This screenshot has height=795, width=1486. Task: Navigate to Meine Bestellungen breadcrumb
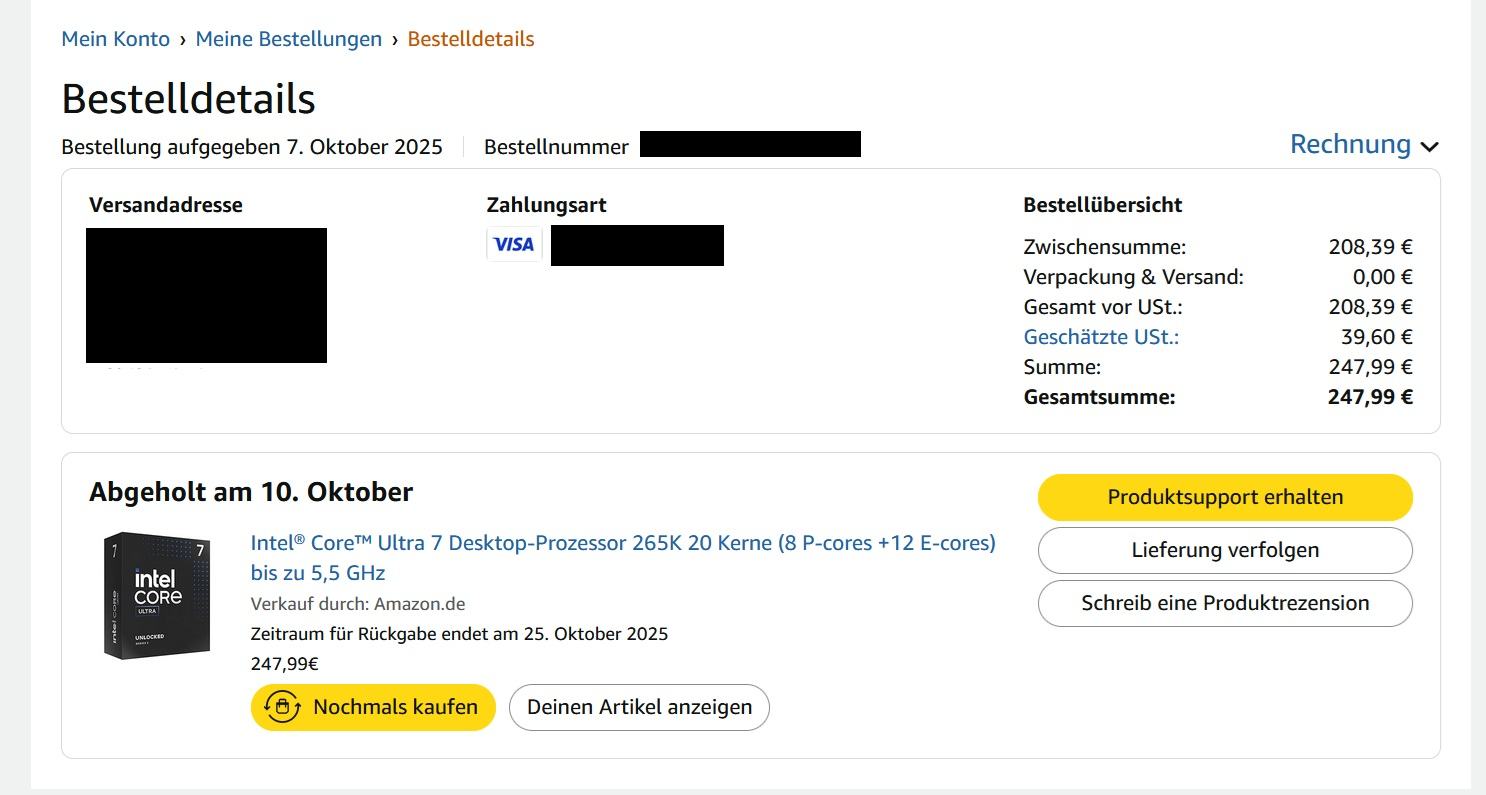click(289, 39)
